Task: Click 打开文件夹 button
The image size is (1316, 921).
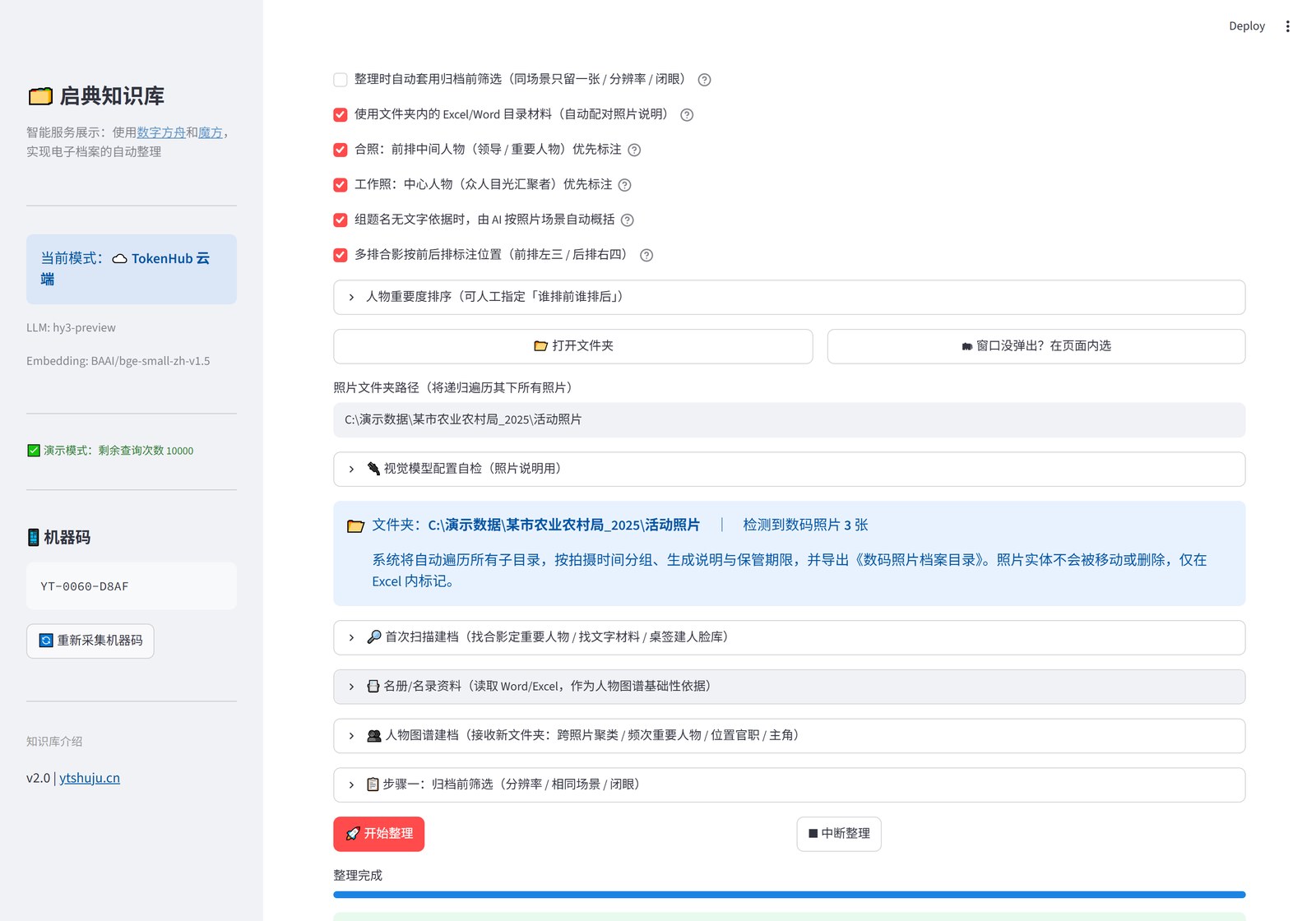Action: pyautogui.click(x=573, y=346)
